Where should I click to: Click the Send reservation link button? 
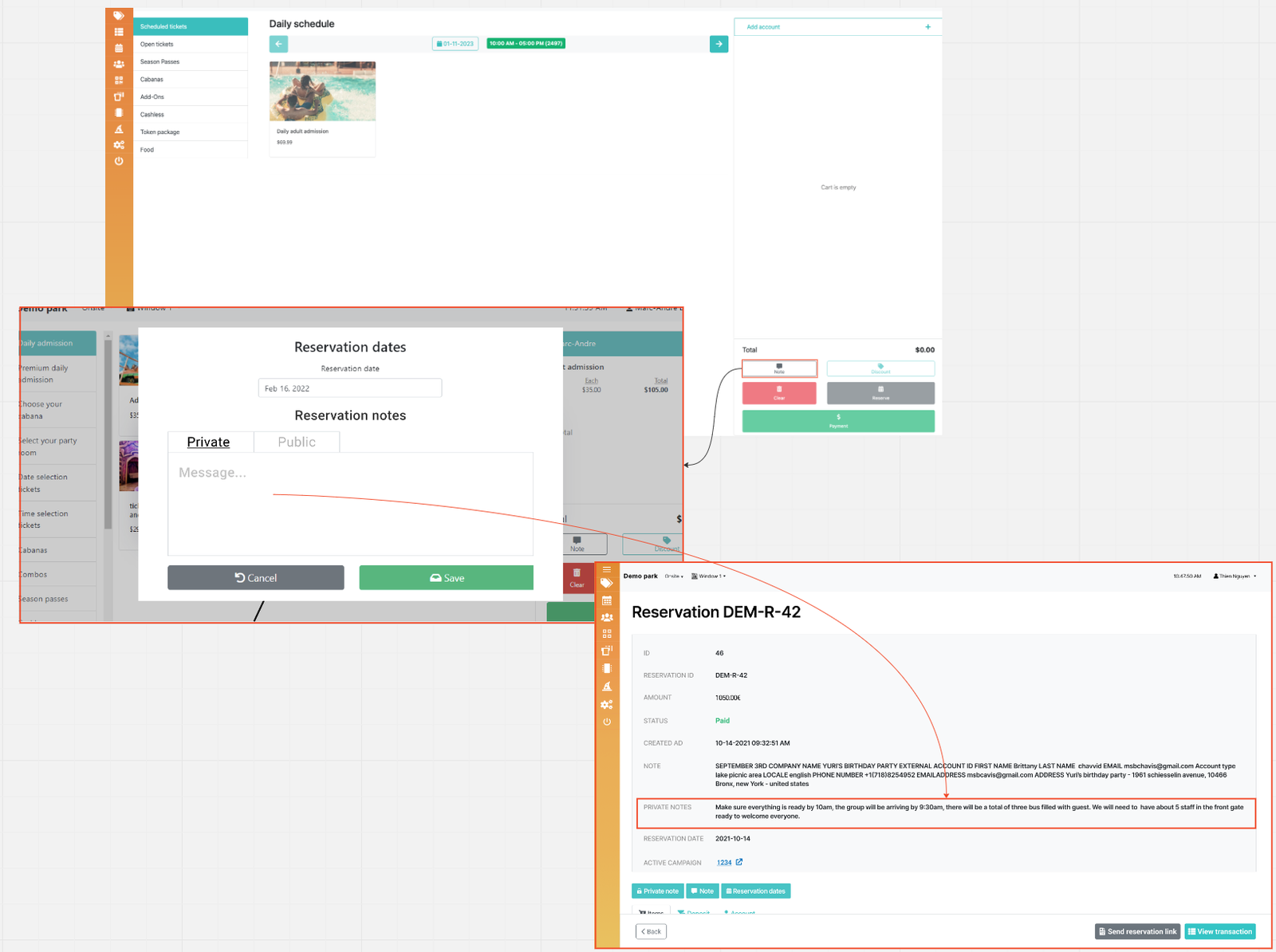click(x=1137, y=931)
